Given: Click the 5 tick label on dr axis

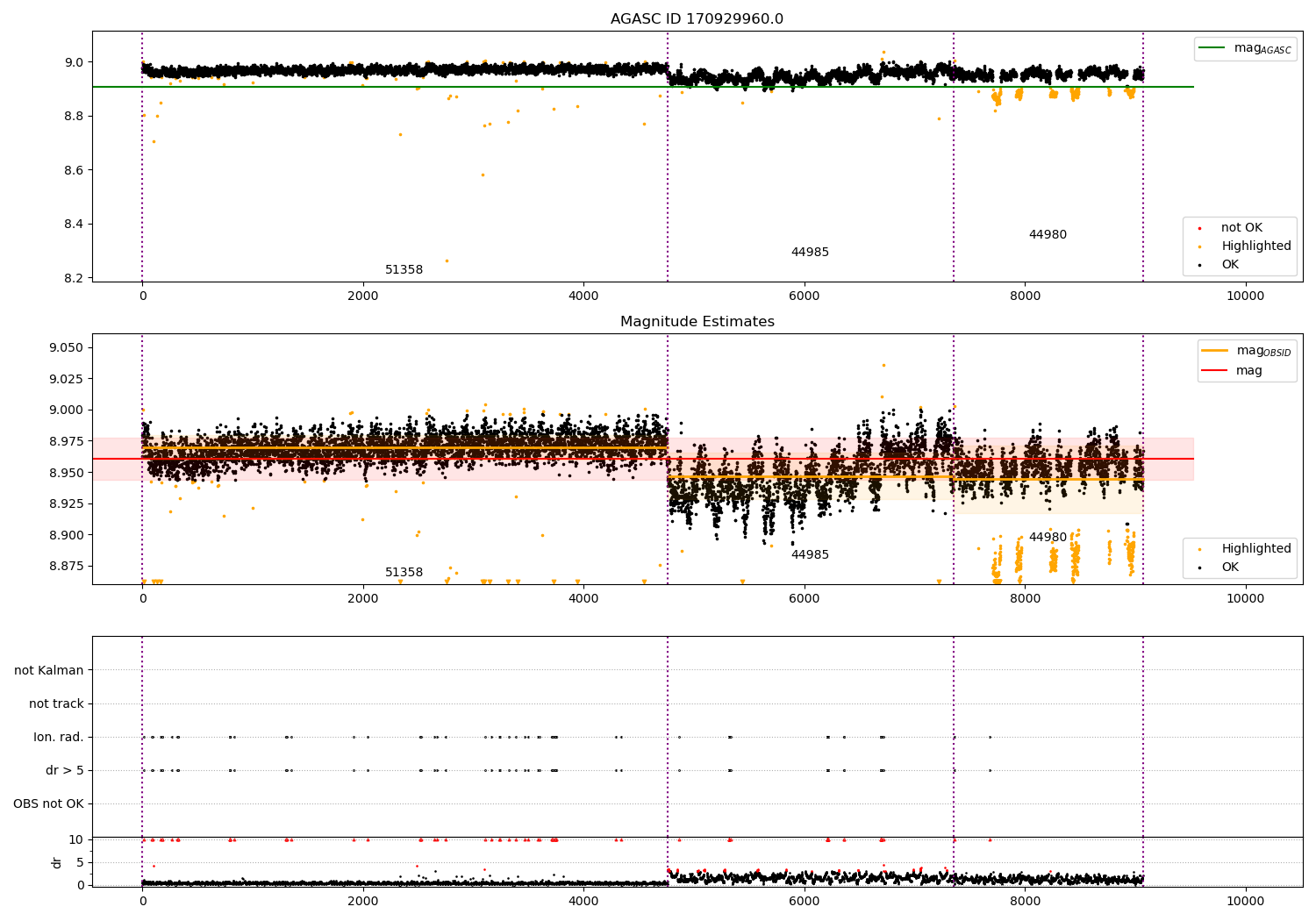Looking at the screenshot, I should tap(80, 863).
